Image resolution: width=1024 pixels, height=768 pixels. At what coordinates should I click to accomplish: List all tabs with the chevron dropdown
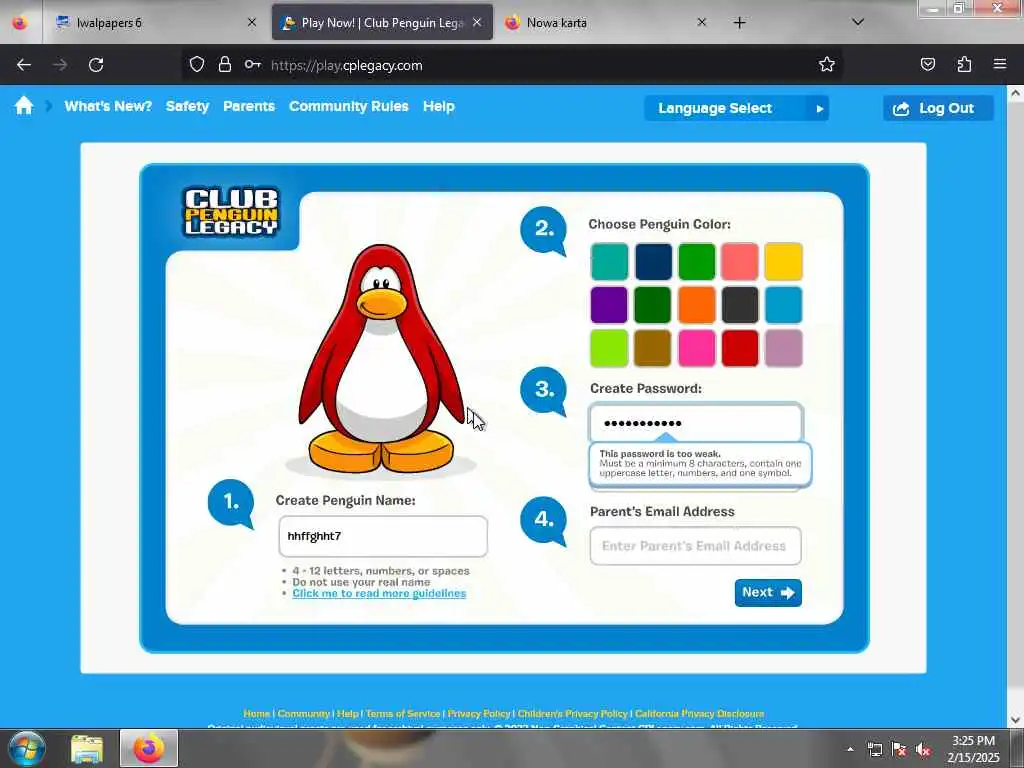[x=858, y=22]
